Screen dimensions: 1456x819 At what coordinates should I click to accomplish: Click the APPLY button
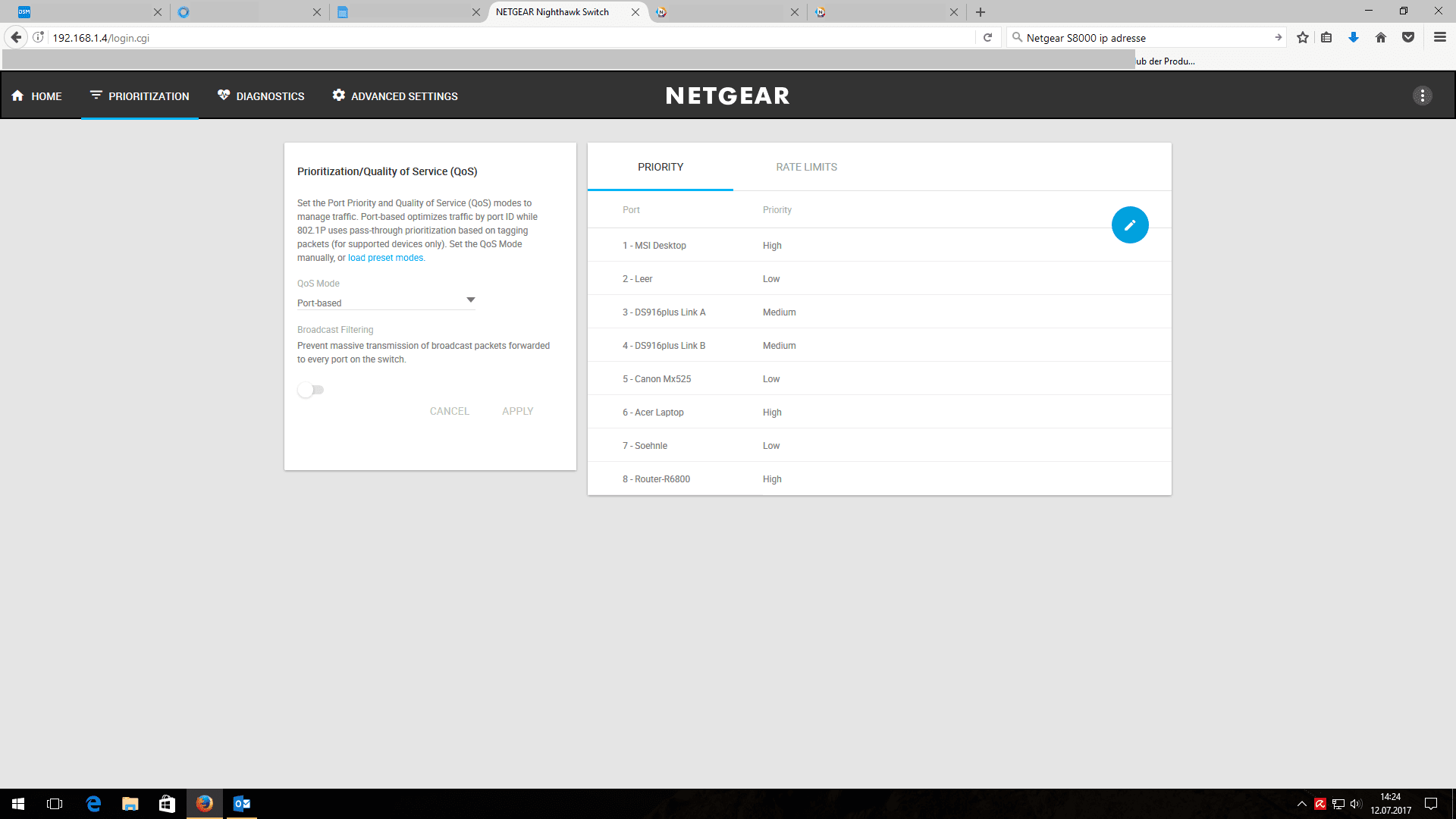point(518,411)
